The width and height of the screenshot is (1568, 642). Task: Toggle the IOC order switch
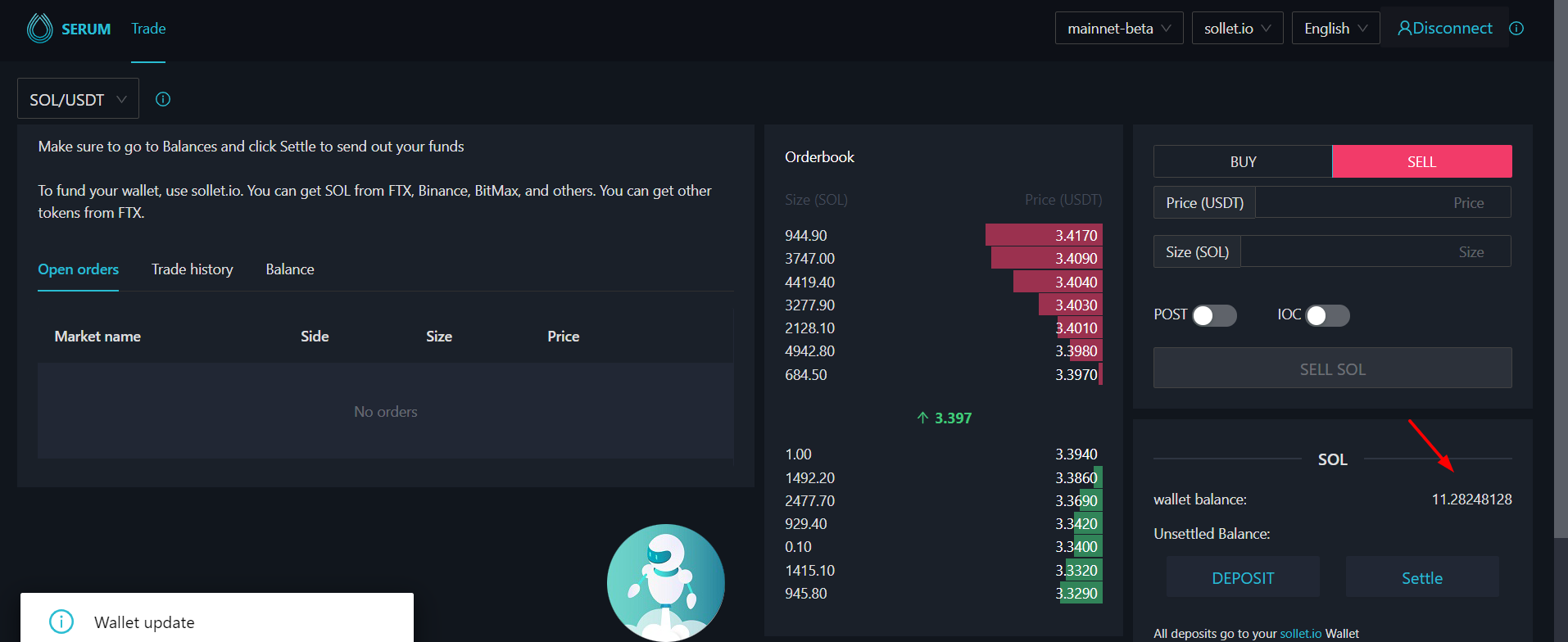pos(1327,315)
